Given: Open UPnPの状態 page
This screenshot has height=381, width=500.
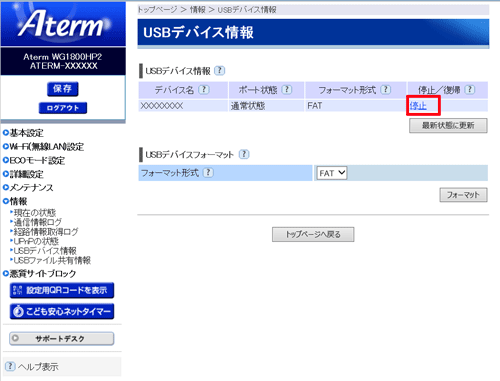Looking at the screenshot, I should [x=36, y=241].
